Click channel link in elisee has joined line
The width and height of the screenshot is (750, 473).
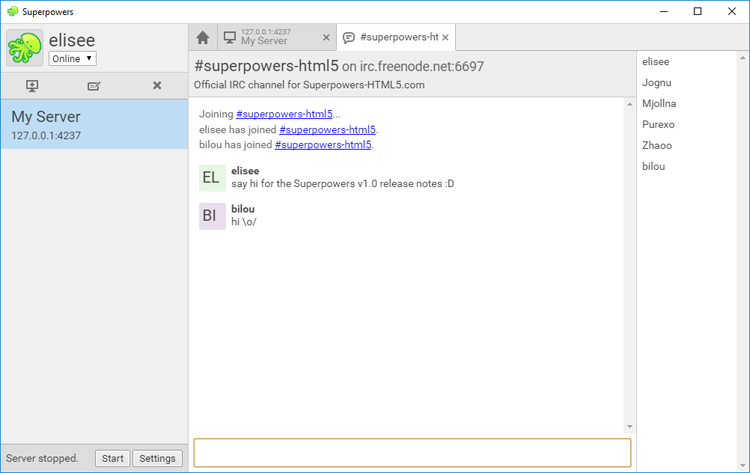[327, 130]
